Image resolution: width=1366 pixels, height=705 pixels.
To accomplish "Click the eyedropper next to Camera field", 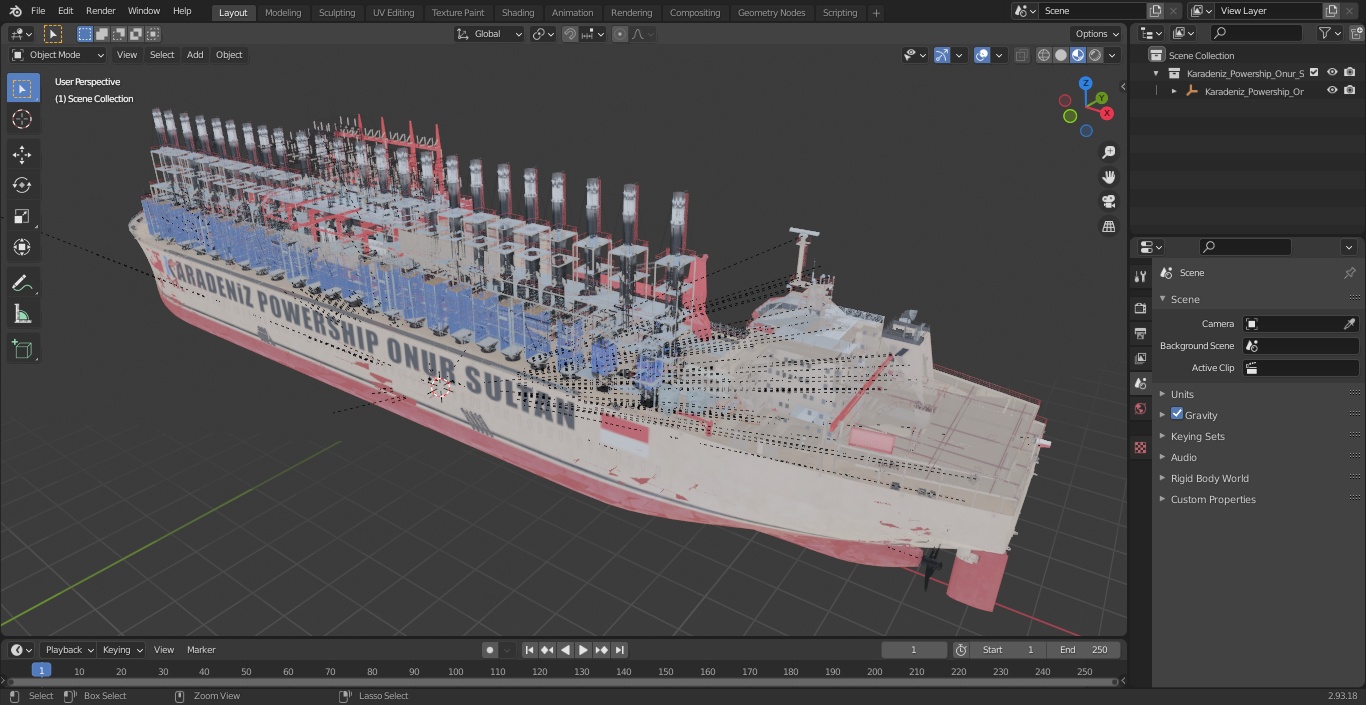I will (x=1349, y=324).
